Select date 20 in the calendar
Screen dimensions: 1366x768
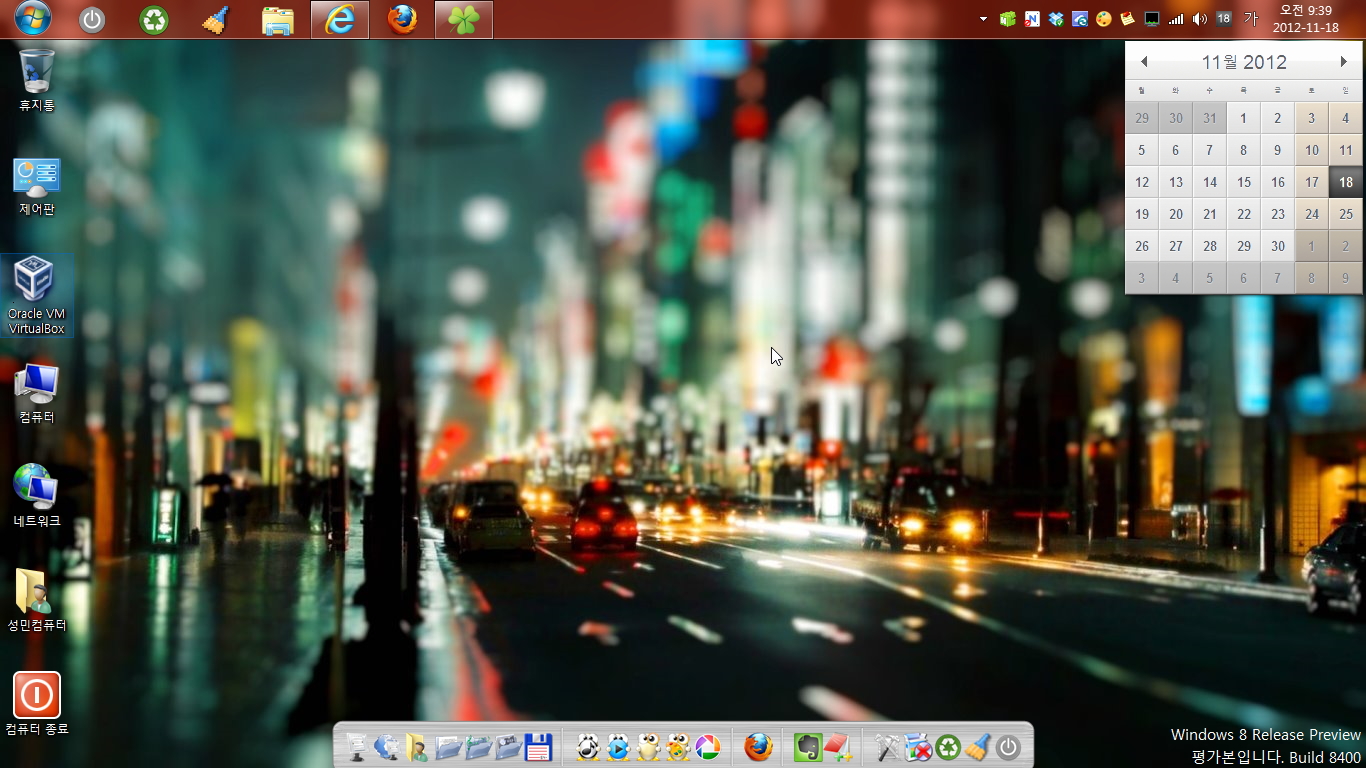[x=1176, y=214]
